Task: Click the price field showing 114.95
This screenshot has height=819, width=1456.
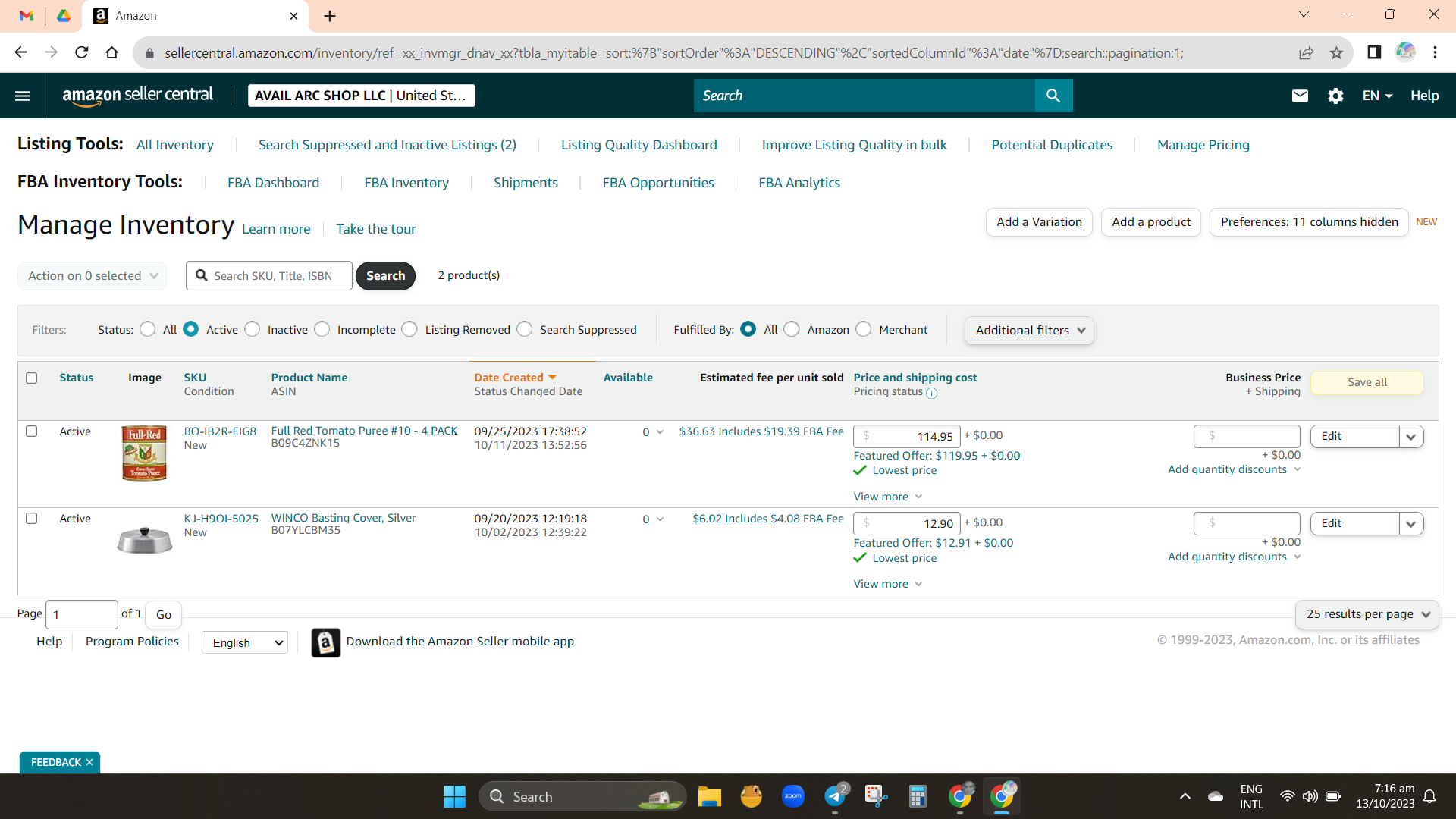Action: point(907,436)
